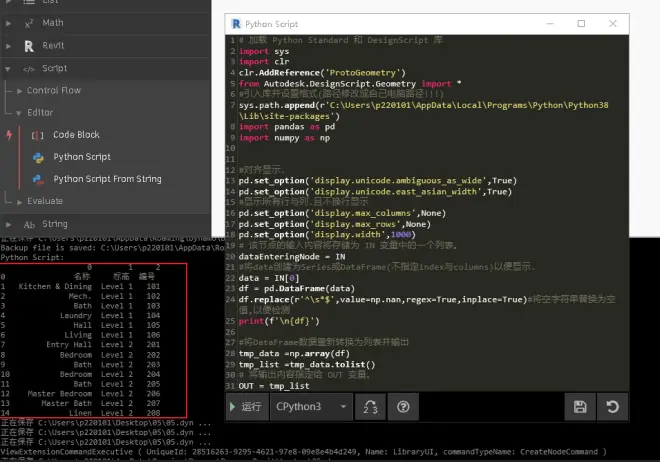This screenshot has height=462, width=660.
Task: Click the lightning action marker beside Code Block
Action: tap(9, 135)
